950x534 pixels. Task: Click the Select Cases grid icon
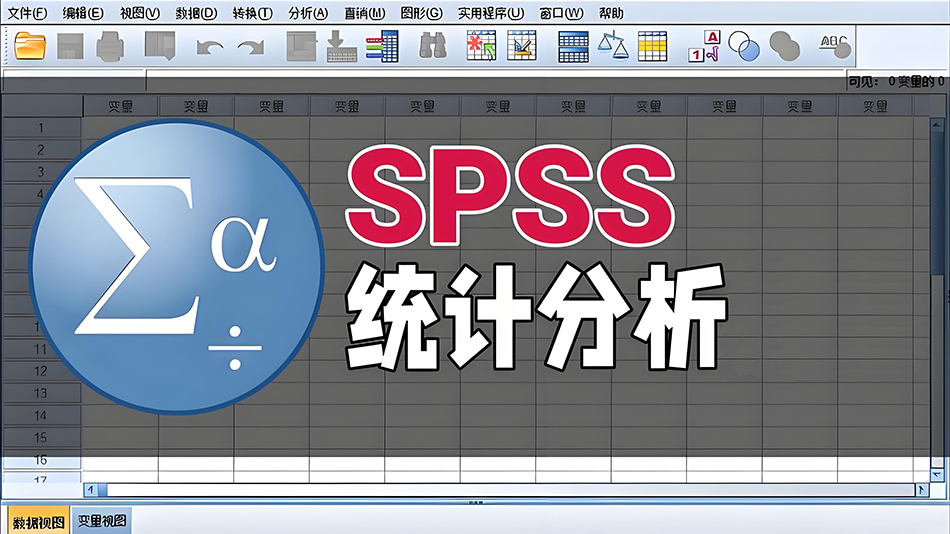pyautogui.click(x=653, y=47)
